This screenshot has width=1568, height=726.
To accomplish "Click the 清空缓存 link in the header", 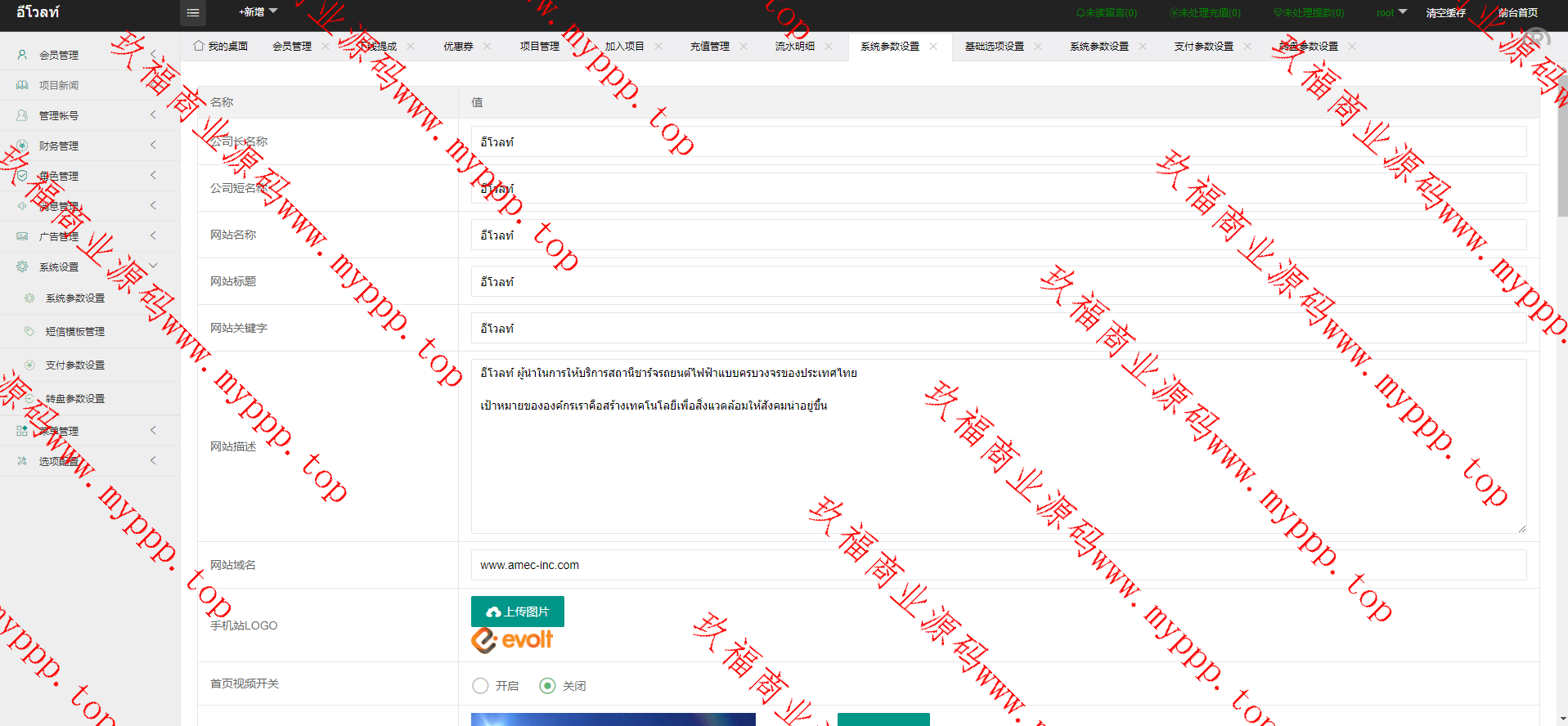I will coord(1445,13).
